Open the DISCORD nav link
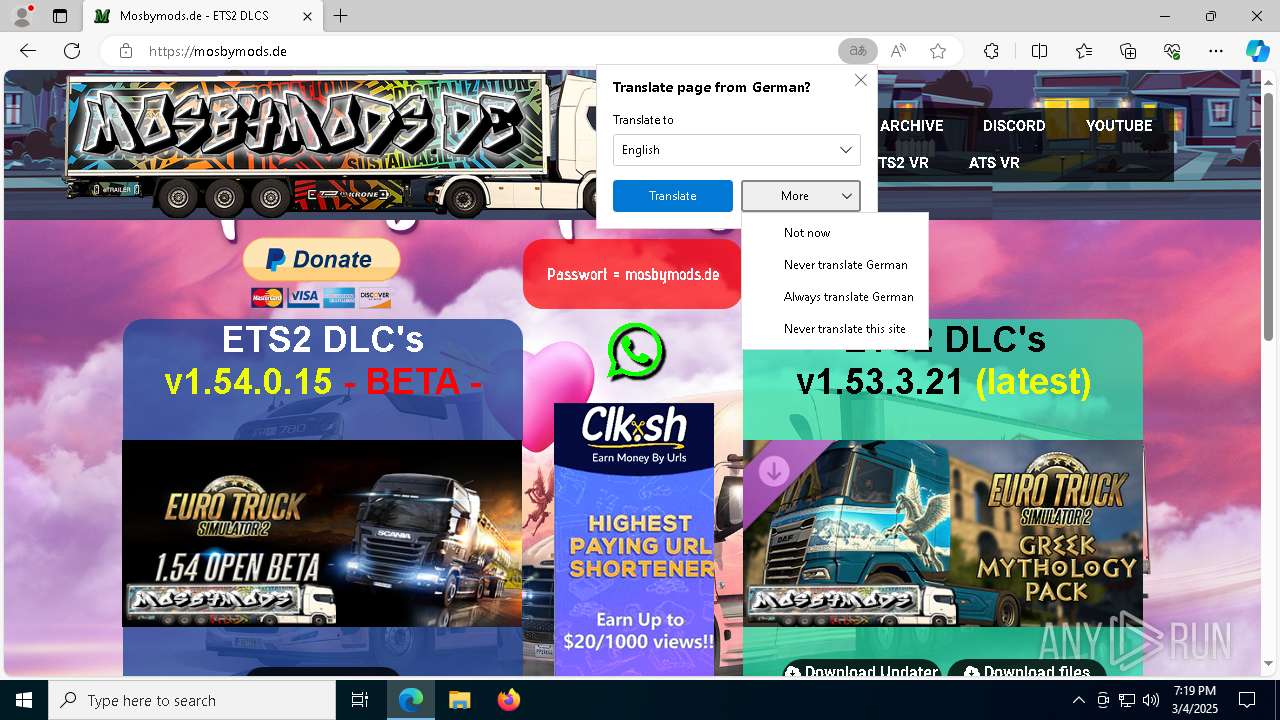The width and height of the screenshot is (1280, 720). click(1014, 126)
